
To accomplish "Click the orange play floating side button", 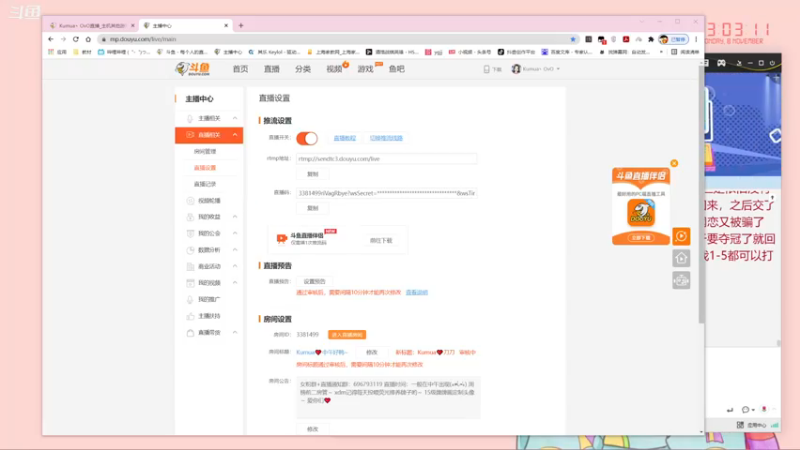I will click(681, 236).
